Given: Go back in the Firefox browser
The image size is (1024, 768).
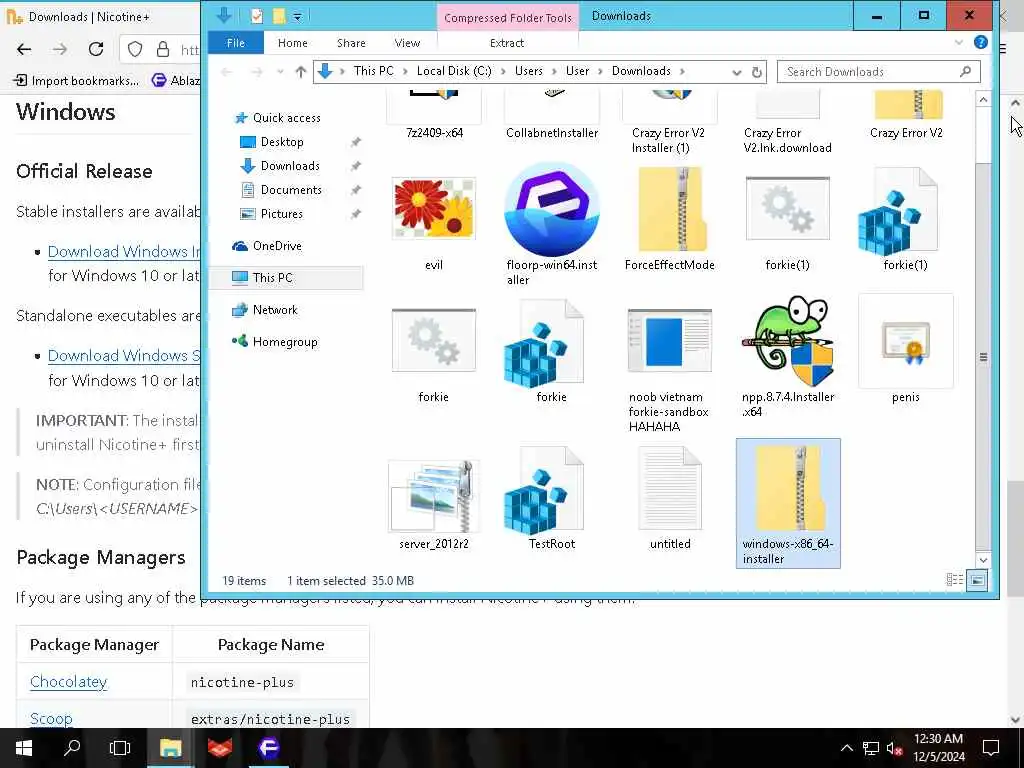Looking at the screenshot, I should (24, 49).
